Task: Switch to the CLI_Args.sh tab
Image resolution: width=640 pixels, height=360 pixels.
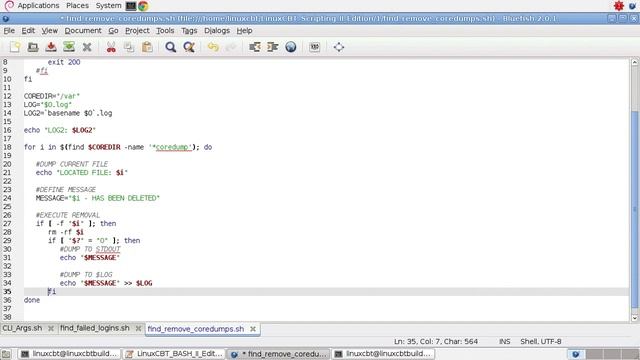Action: pyautogui.click(x=22, y=328)
